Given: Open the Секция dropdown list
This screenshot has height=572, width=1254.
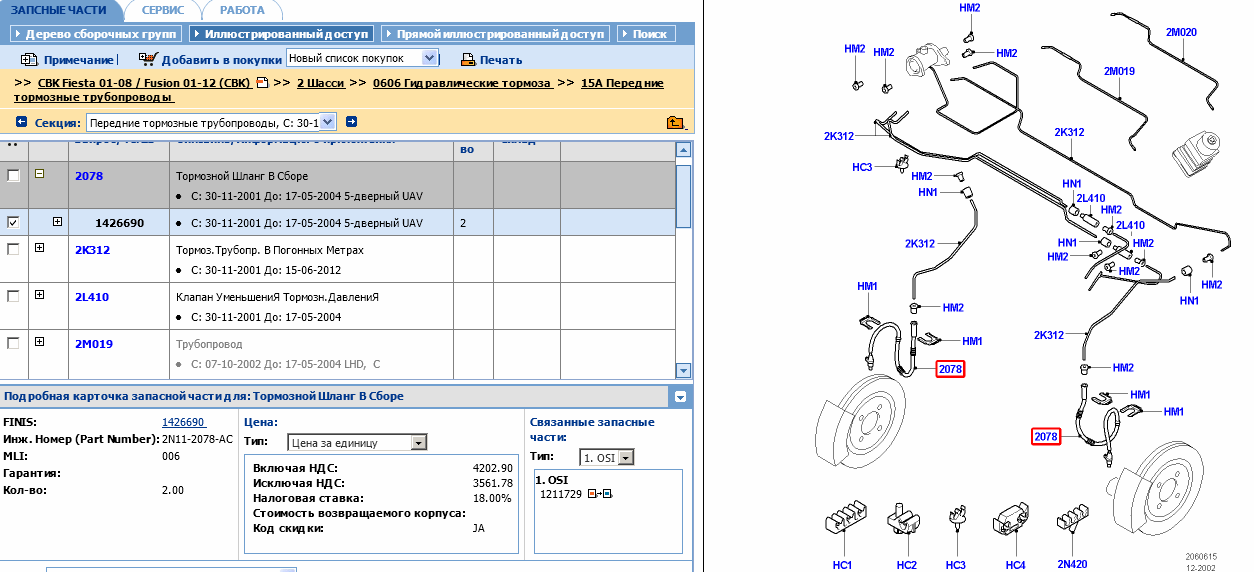Looking at the screenshot, I should coord(210,123).
